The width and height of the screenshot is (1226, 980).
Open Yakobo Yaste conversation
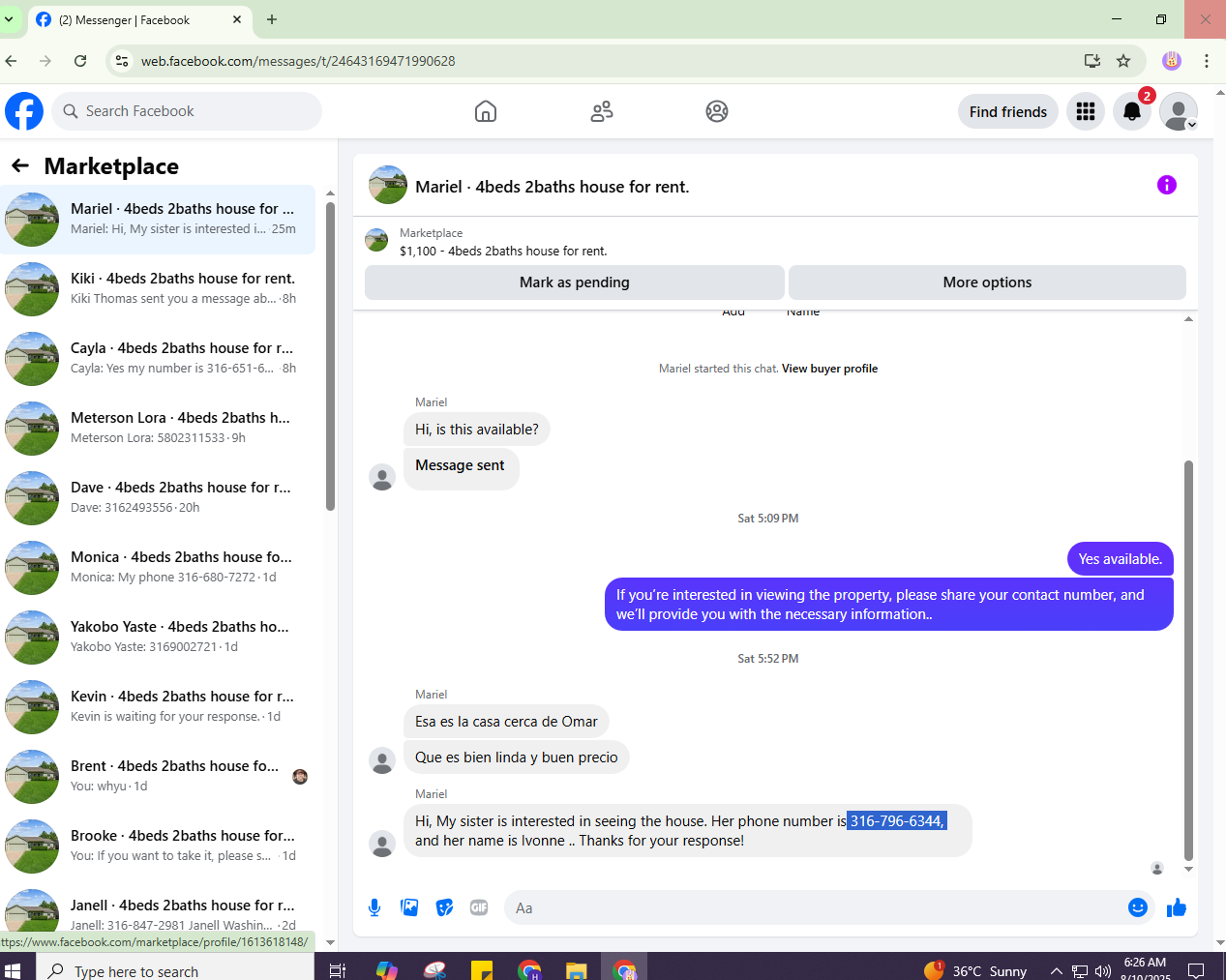coord(158,638)
